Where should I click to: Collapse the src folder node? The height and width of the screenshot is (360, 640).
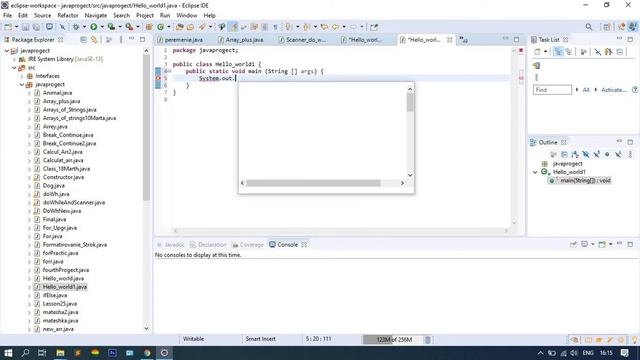pyautogui.click(x=15, y=68)
